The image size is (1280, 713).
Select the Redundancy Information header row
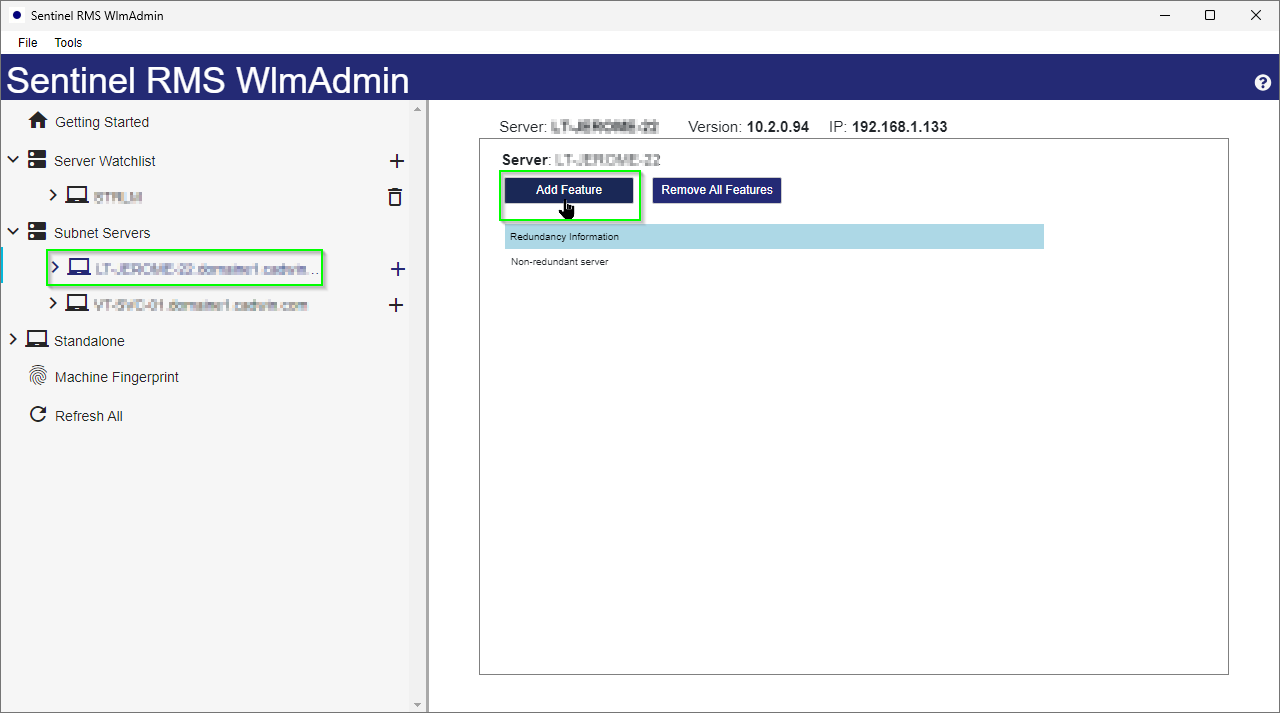pos(774,236)
